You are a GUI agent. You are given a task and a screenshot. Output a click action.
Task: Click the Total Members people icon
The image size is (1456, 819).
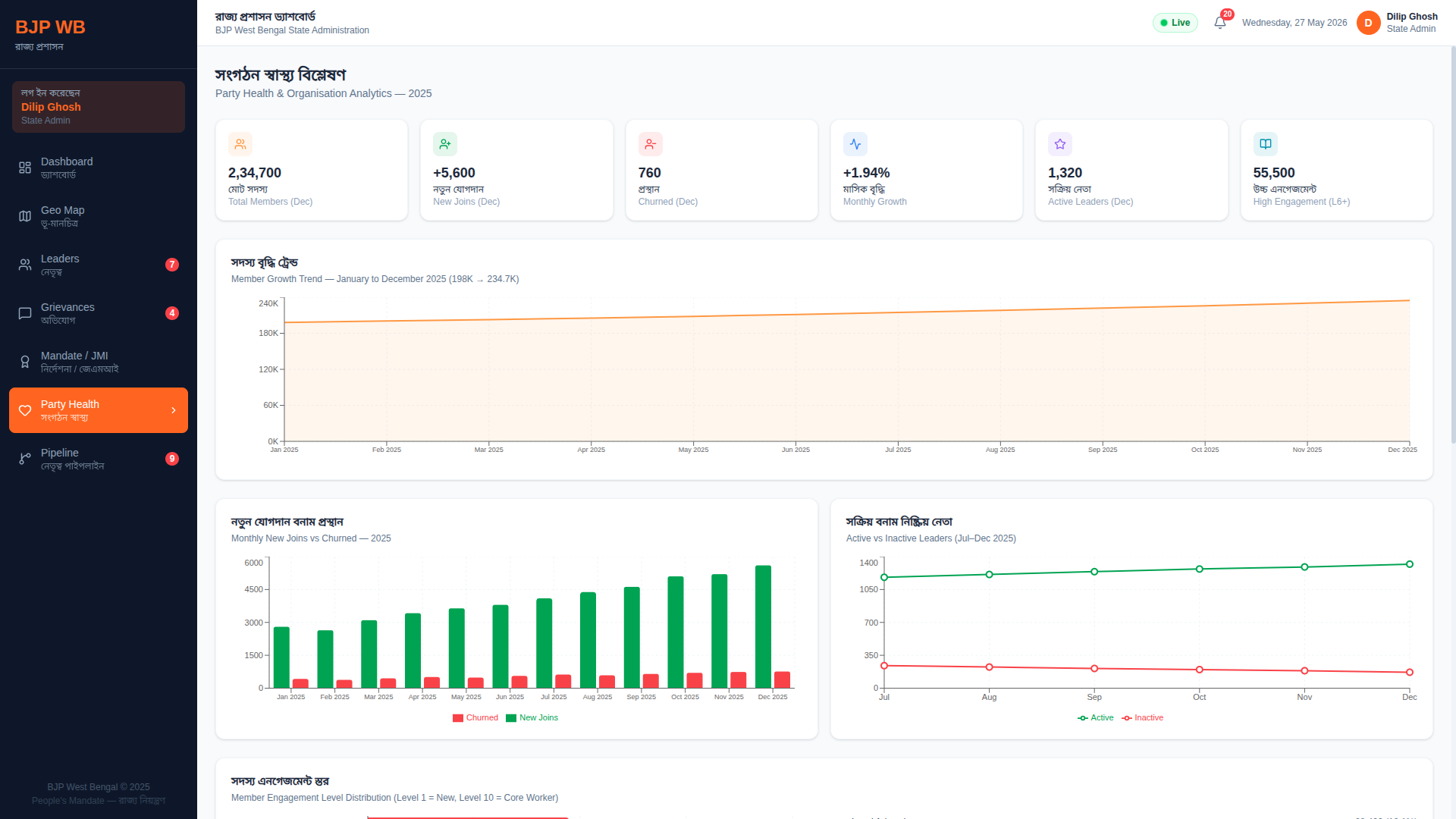tap(240, 144)
